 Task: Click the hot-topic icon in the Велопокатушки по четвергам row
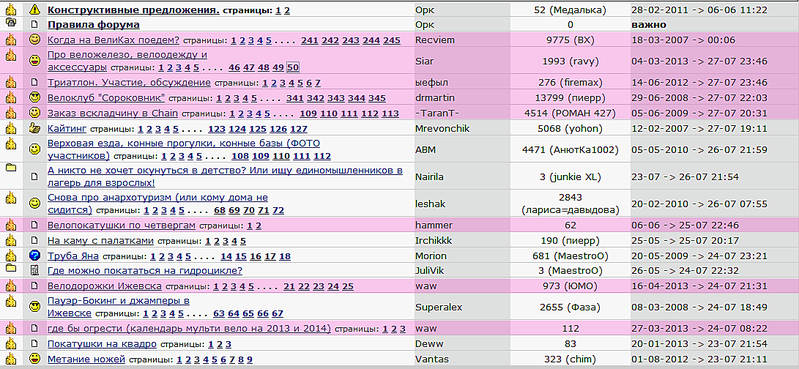10,224
